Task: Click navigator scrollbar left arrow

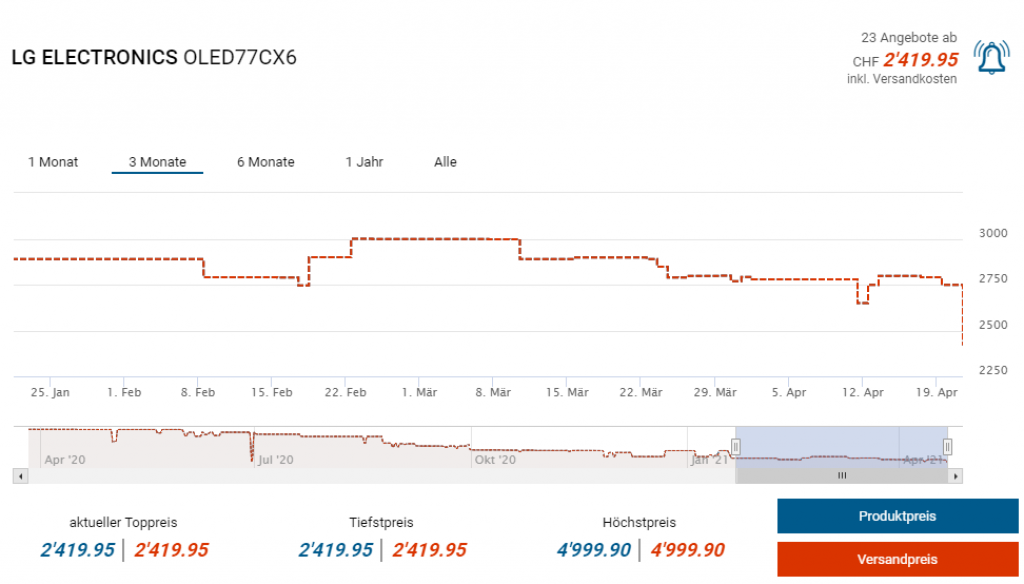Action: [21, 476]
